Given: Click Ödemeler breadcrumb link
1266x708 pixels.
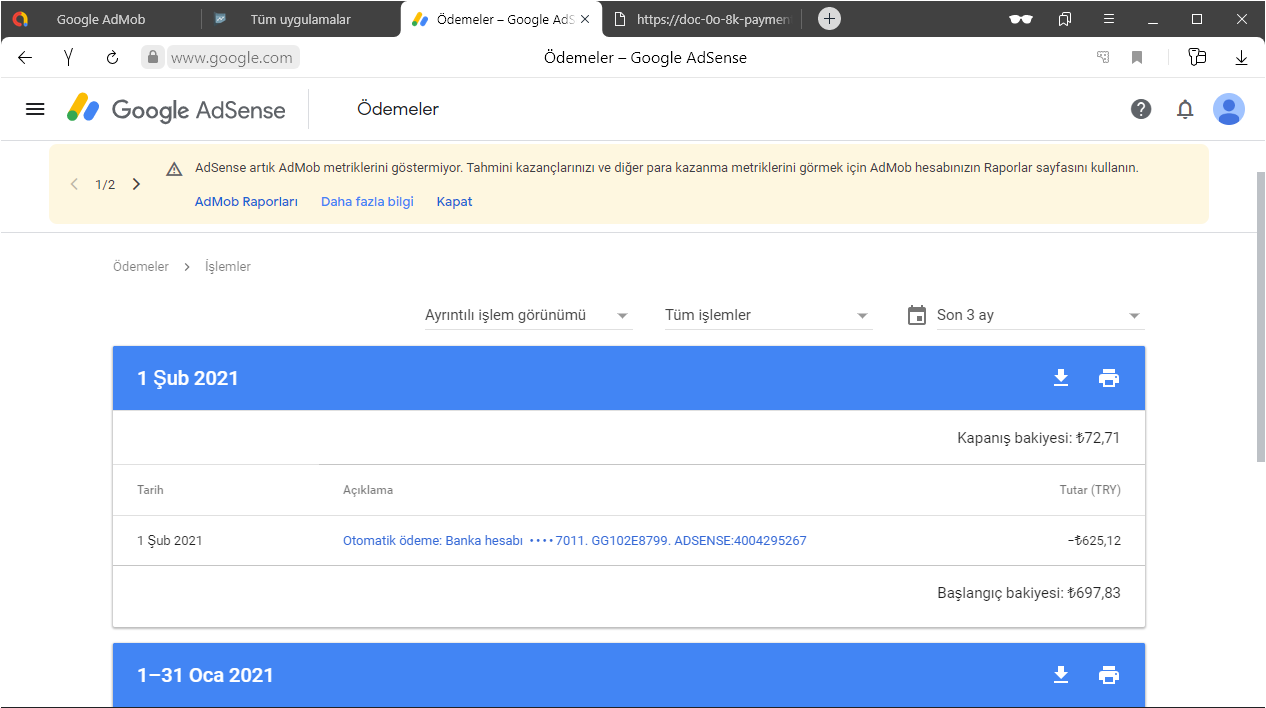Looking at the screenshot, I should click(x=141, y=267).
